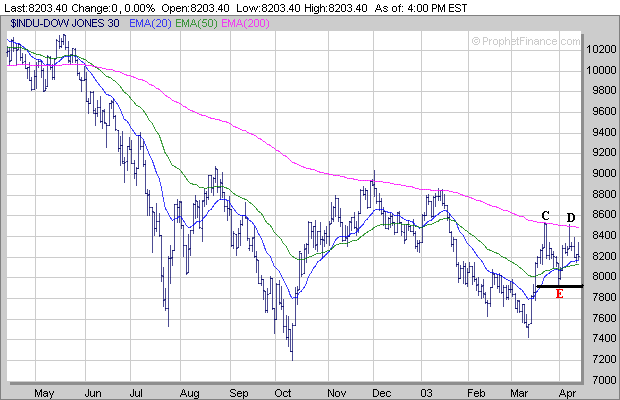This screenshot has height=400, width=620.
Task: Select the EMA(200) legend label
Action: tap(245, 23)
